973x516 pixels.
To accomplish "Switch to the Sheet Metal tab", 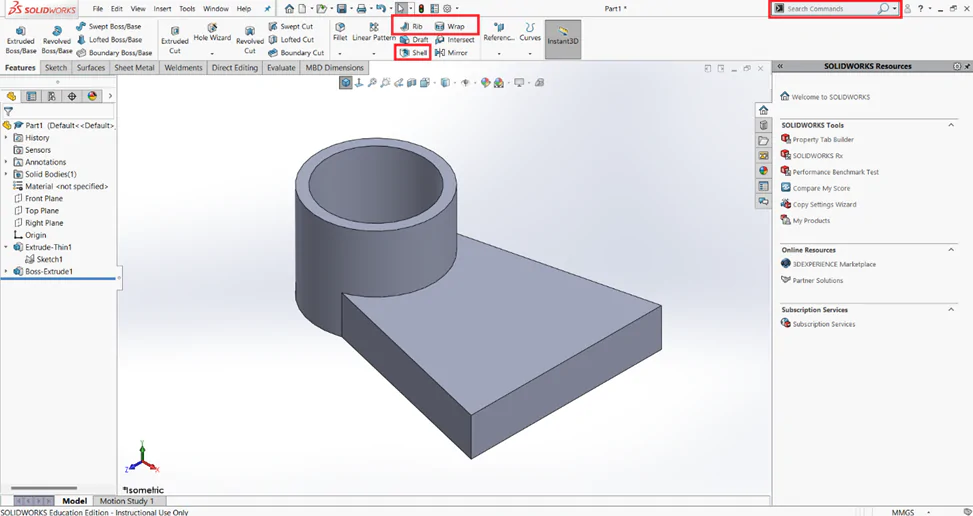I will point(134,68).
